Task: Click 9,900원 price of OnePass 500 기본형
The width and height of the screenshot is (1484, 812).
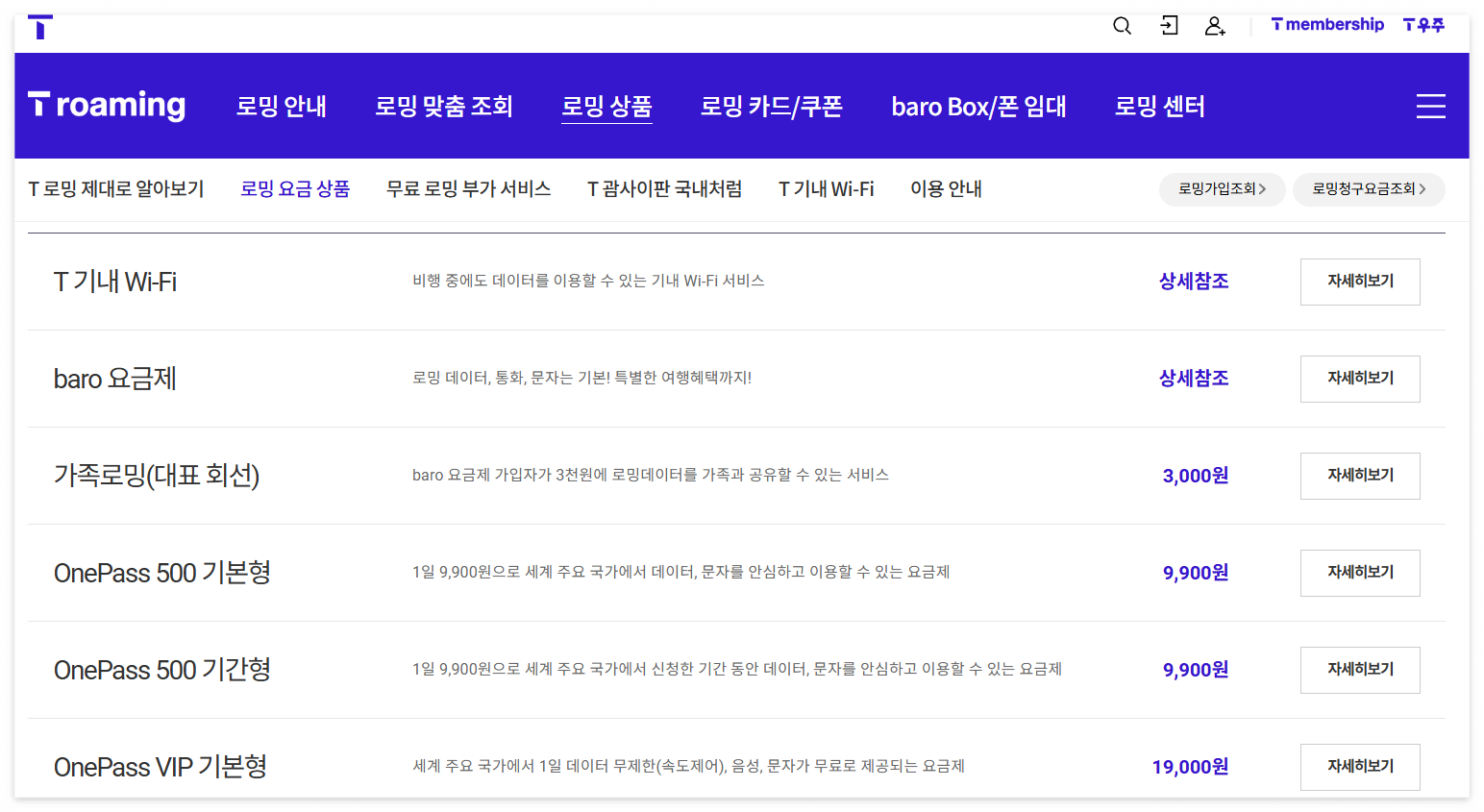Action: point(1196,573)
